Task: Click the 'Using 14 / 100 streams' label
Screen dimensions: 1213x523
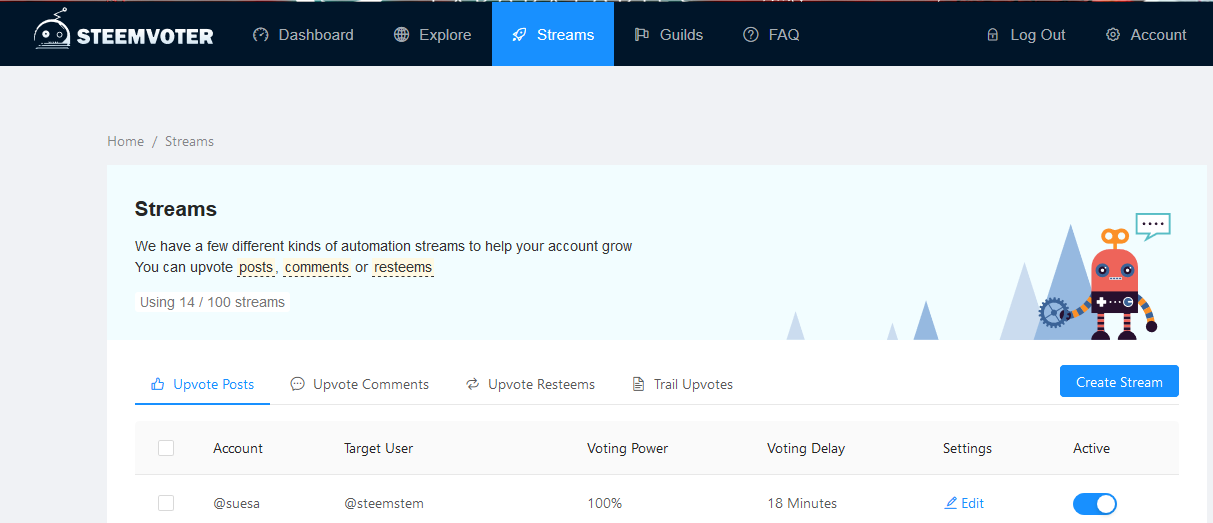Action: click(212, 302)
